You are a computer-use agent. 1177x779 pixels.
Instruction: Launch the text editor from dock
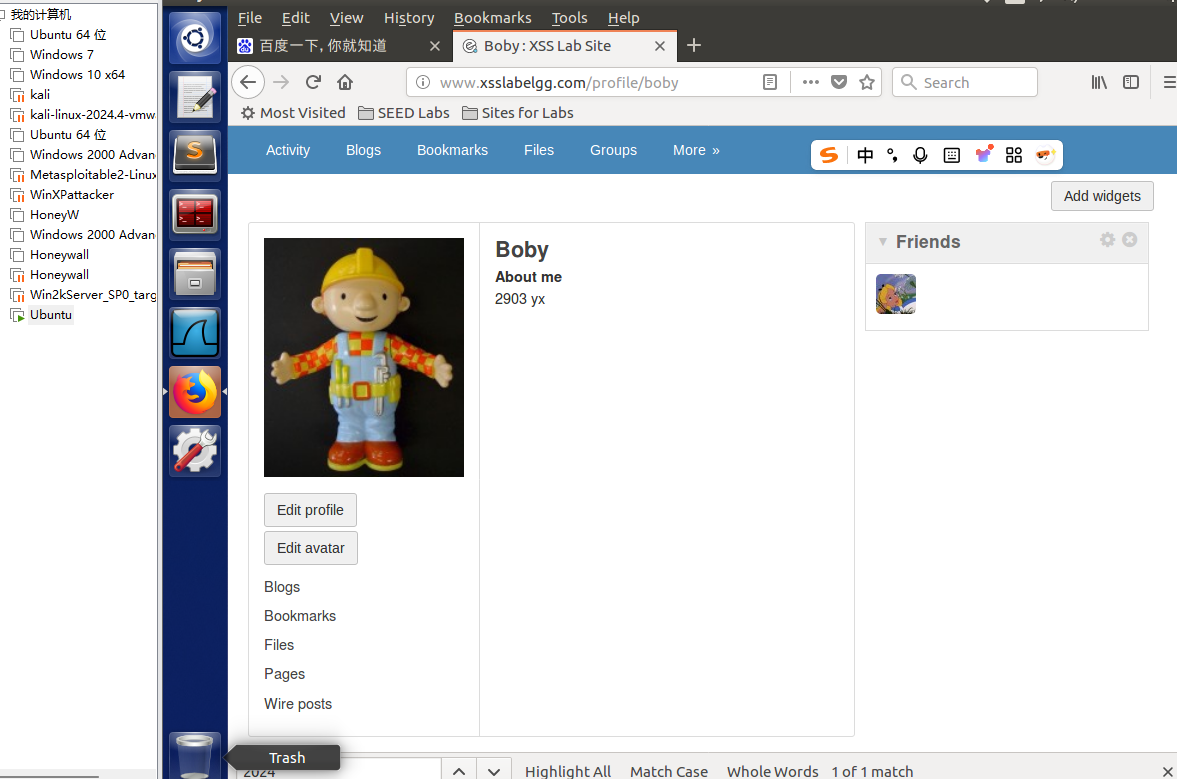click(x=195, y=97)
